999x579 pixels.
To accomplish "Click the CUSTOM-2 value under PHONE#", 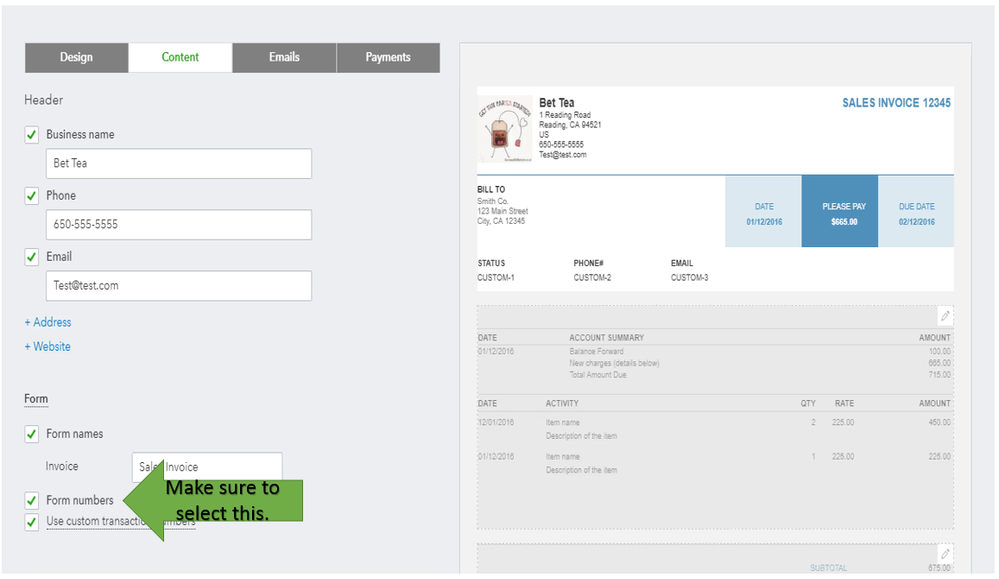I will (x=593, y=278).
